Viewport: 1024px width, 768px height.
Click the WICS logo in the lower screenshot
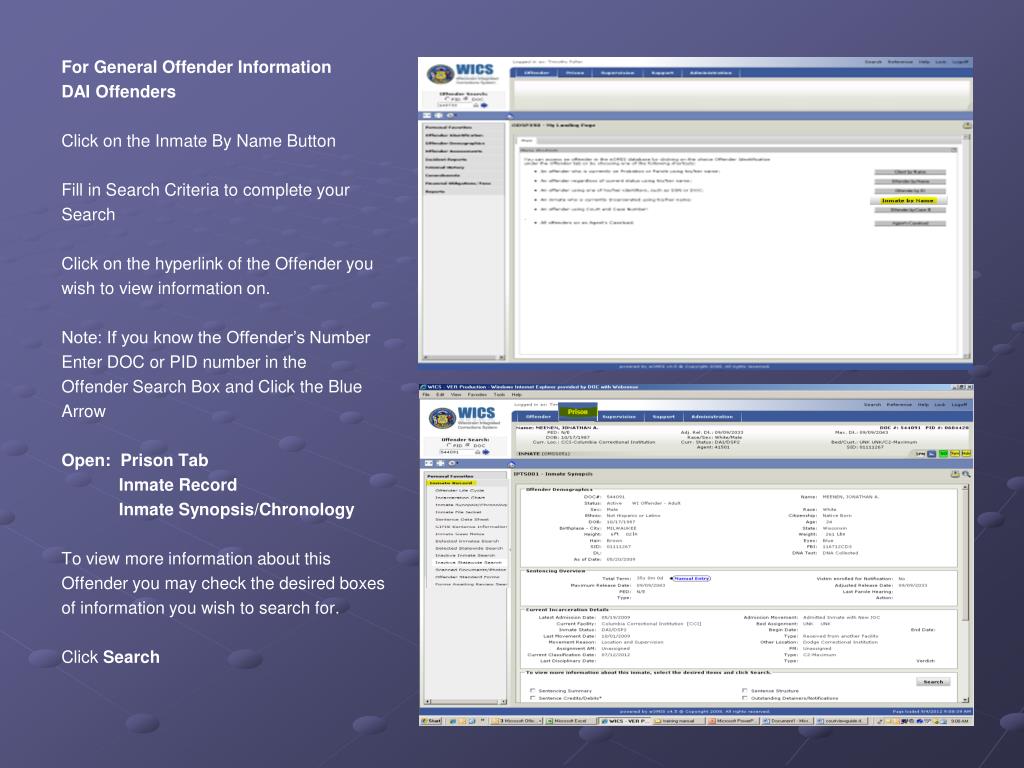465,417
